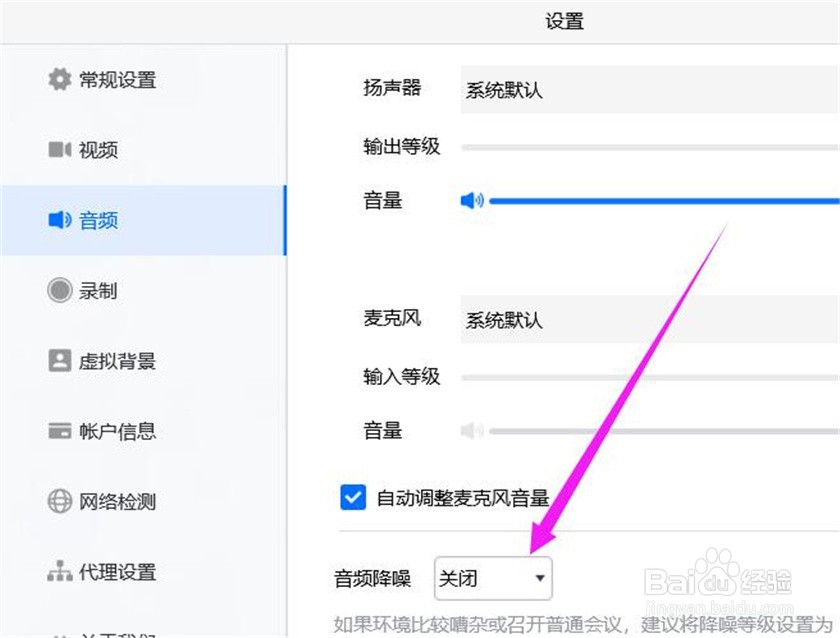The width and height of the screenshot is (840, 638).
Task: Click the video camera icon in sidebar
Action: [59, 150]
